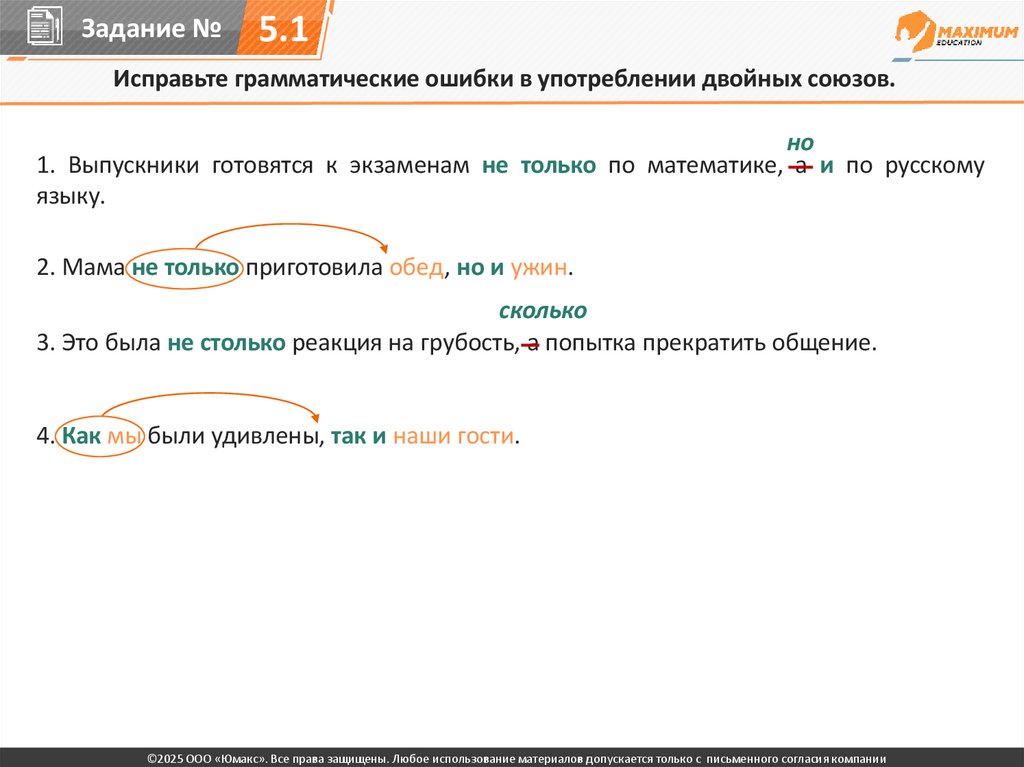This screenshot has width=1024, height=767.
Task: Click the circled word Как in sentence 4
Action: click(x=81, y=436)
